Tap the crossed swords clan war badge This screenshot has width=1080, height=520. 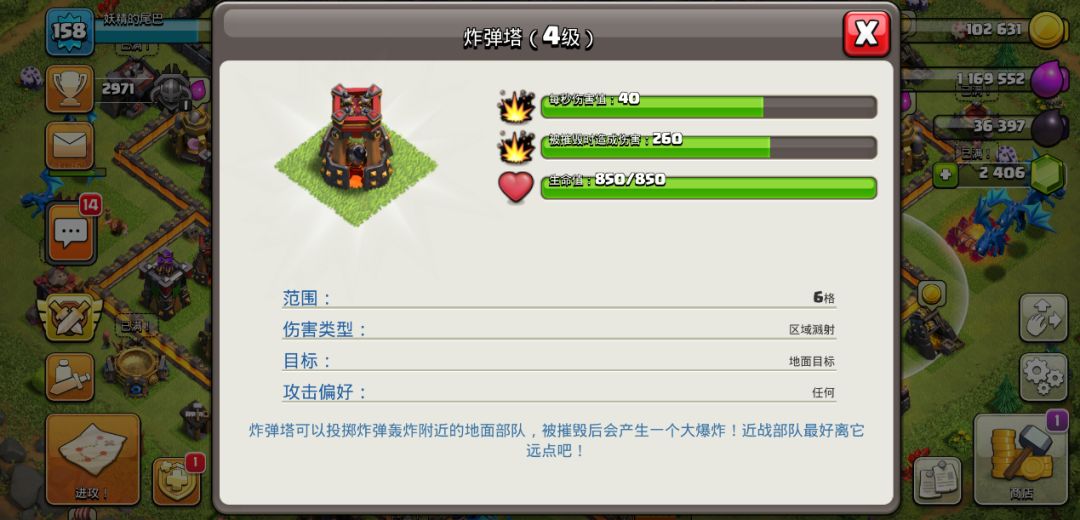click(x=70, y=317)
